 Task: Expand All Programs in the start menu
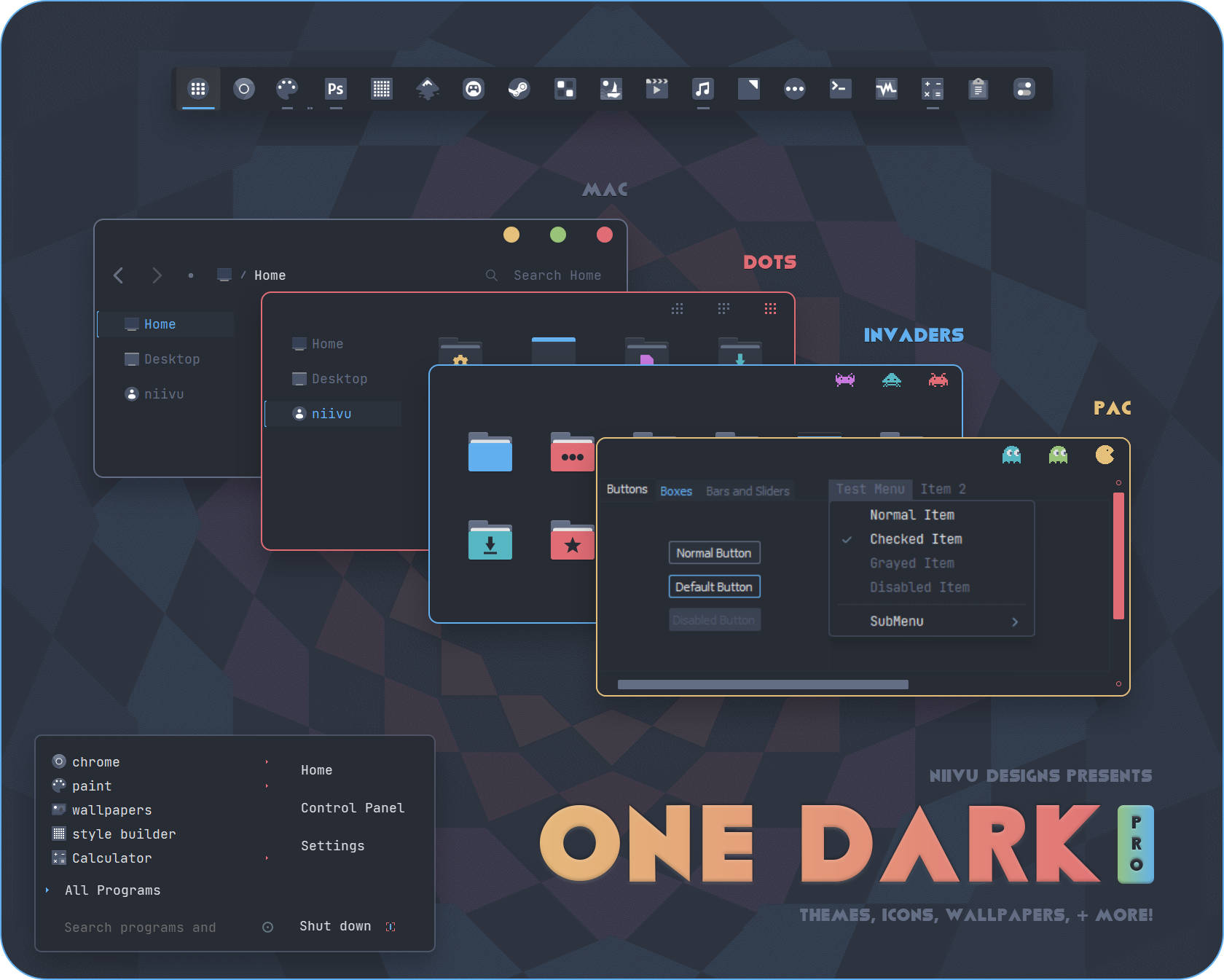(113, 890)
